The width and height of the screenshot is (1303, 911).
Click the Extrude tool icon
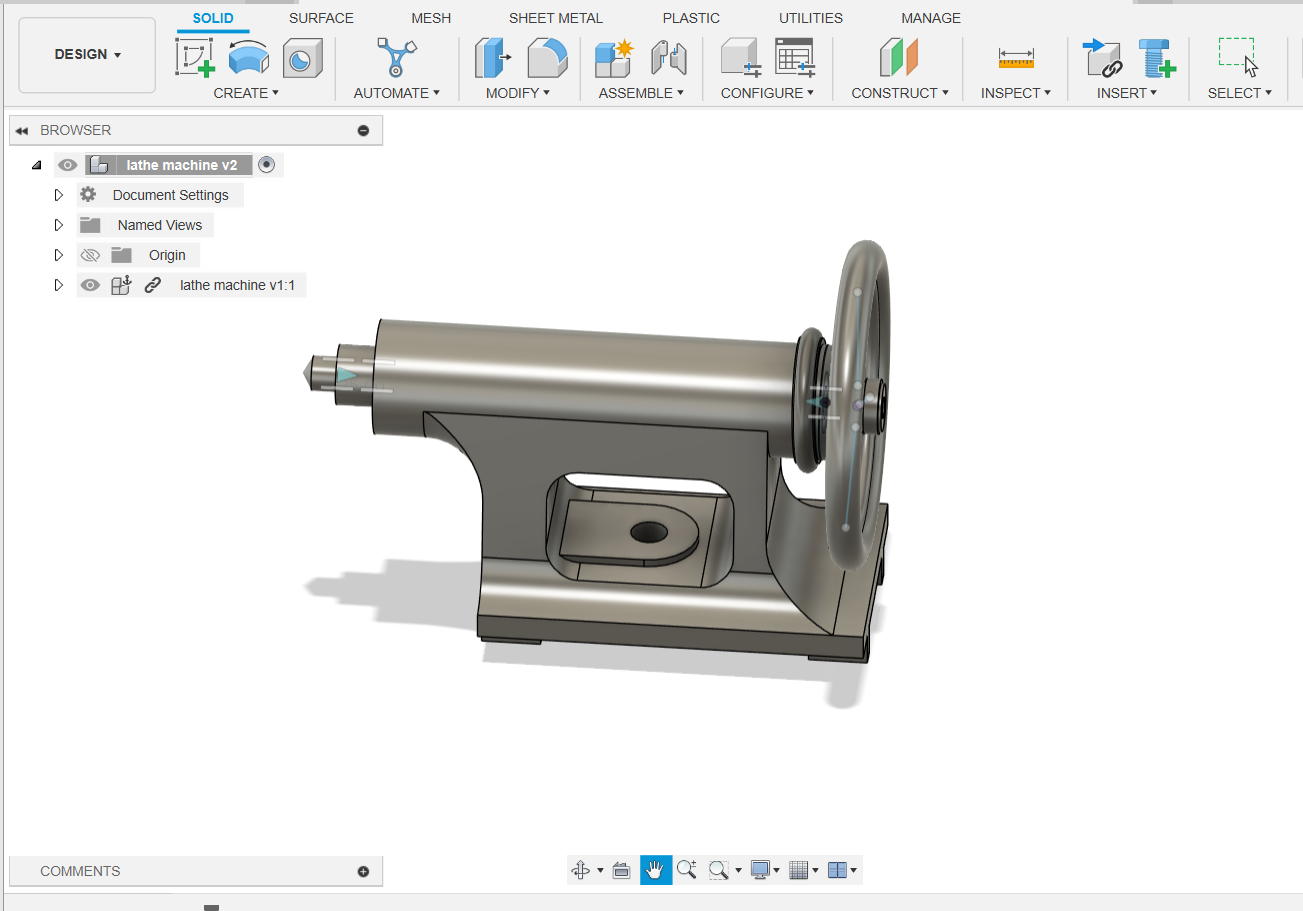pyautogui.click(x=248, y=58)
